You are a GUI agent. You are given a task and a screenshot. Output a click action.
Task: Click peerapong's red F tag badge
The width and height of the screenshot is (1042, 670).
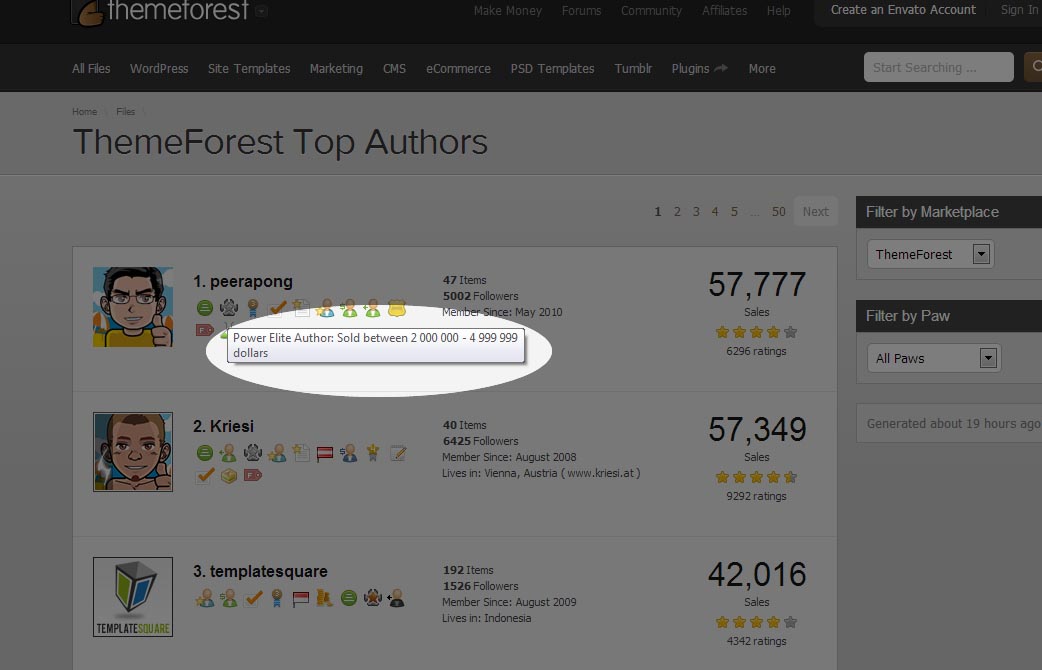pos(205,330)
